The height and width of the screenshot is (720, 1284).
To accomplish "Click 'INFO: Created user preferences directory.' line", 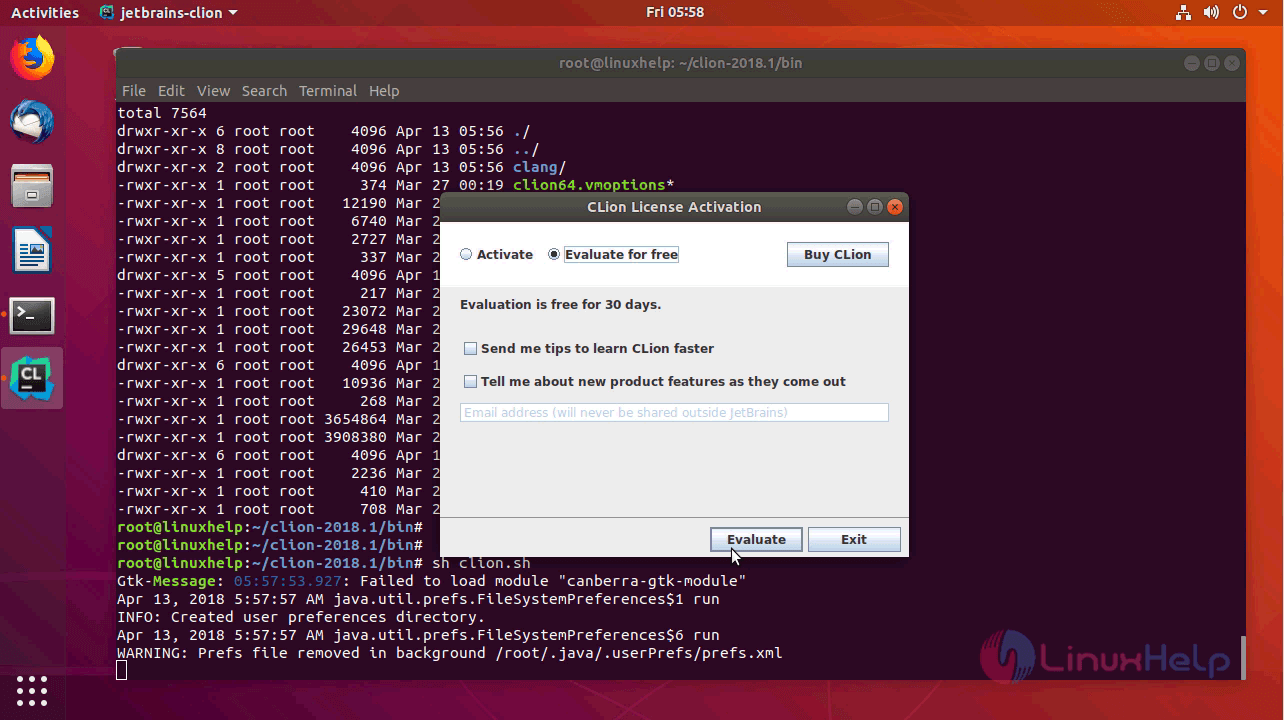I will [301, 617].
